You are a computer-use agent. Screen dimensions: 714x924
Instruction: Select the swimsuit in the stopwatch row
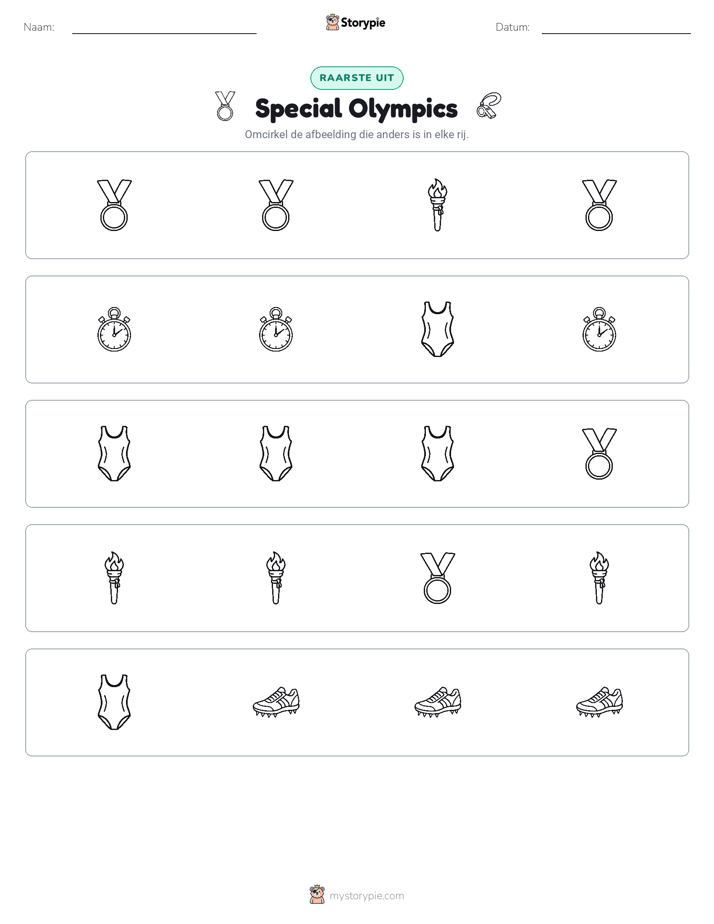point(437,329)
